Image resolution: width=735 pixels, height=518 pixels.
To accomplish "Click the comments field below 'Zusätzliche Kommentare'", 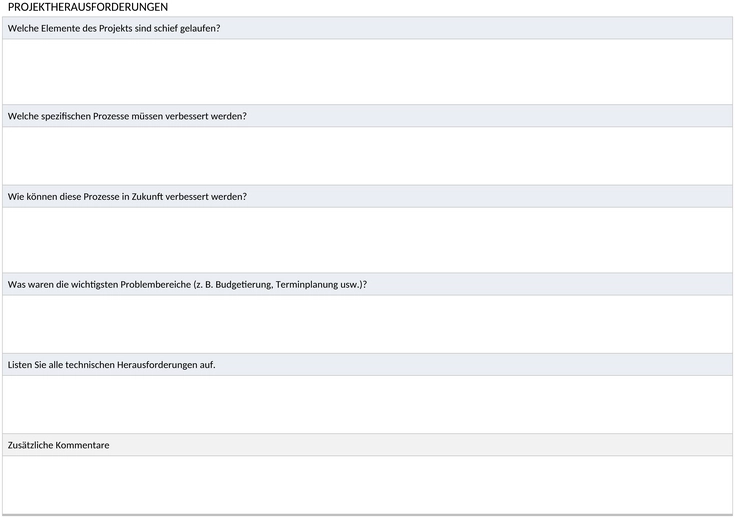I will pos(368,485).
